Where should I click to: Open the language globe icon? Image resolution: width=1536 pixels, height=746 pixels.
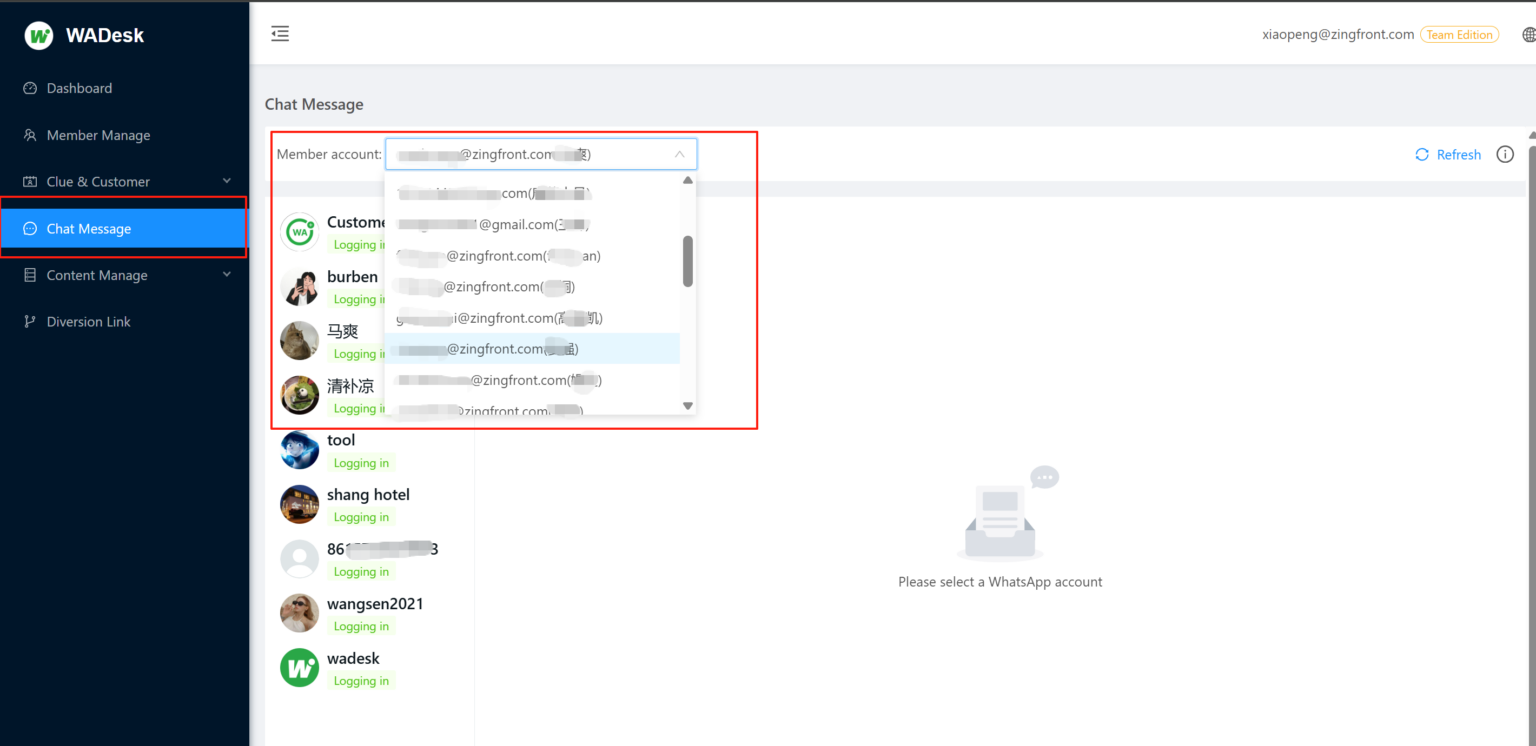pos(1528,35)
